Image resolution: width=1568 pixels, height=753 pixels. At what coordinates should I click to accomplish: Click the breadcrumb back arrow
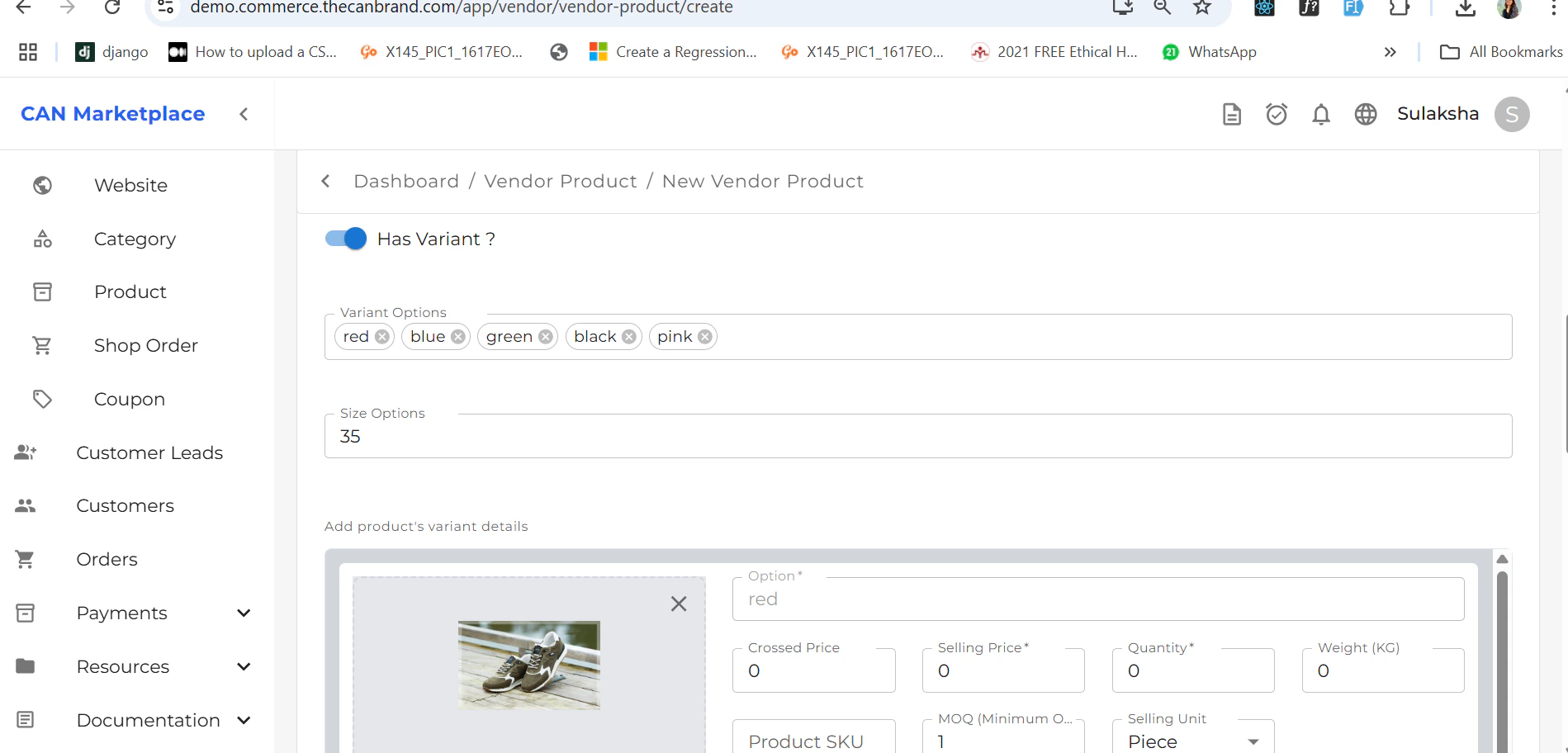(325, 181)
